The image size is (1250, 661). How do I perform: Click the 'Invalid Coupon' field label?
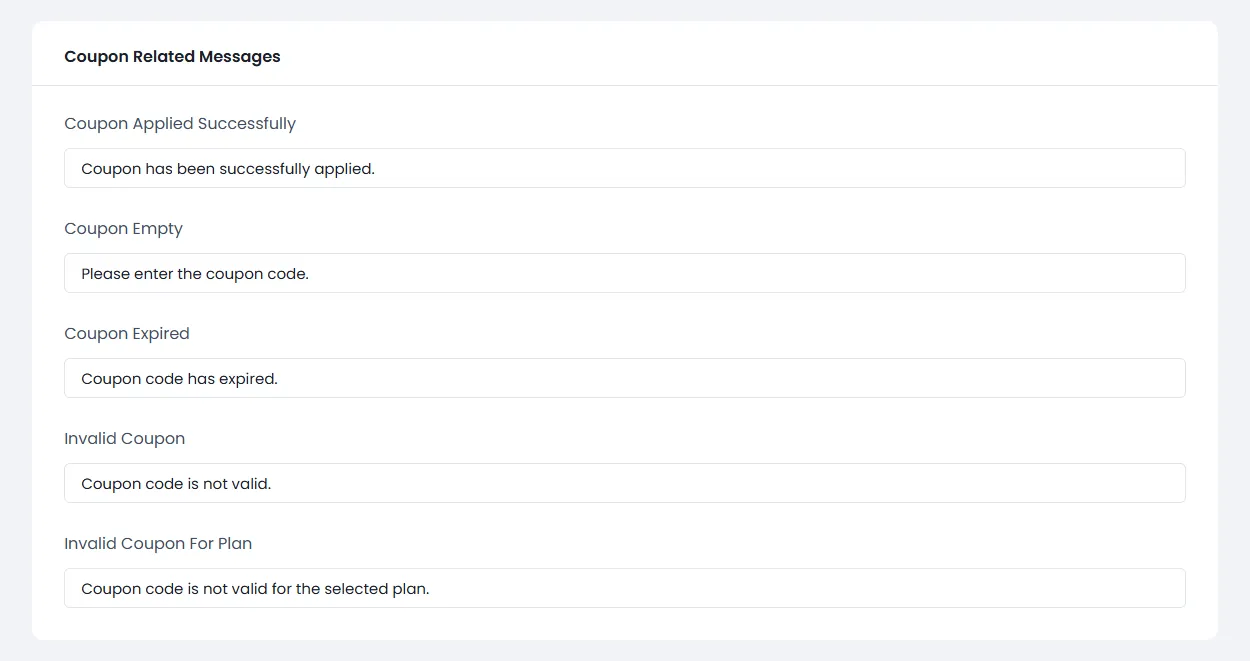[x=124, y=439]
